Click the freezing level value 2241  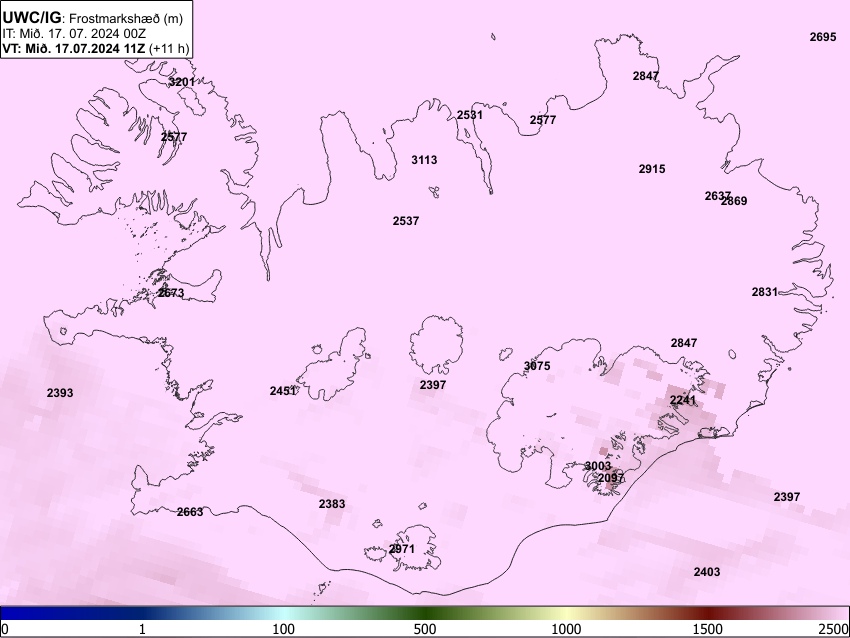(x=682, y=400)
